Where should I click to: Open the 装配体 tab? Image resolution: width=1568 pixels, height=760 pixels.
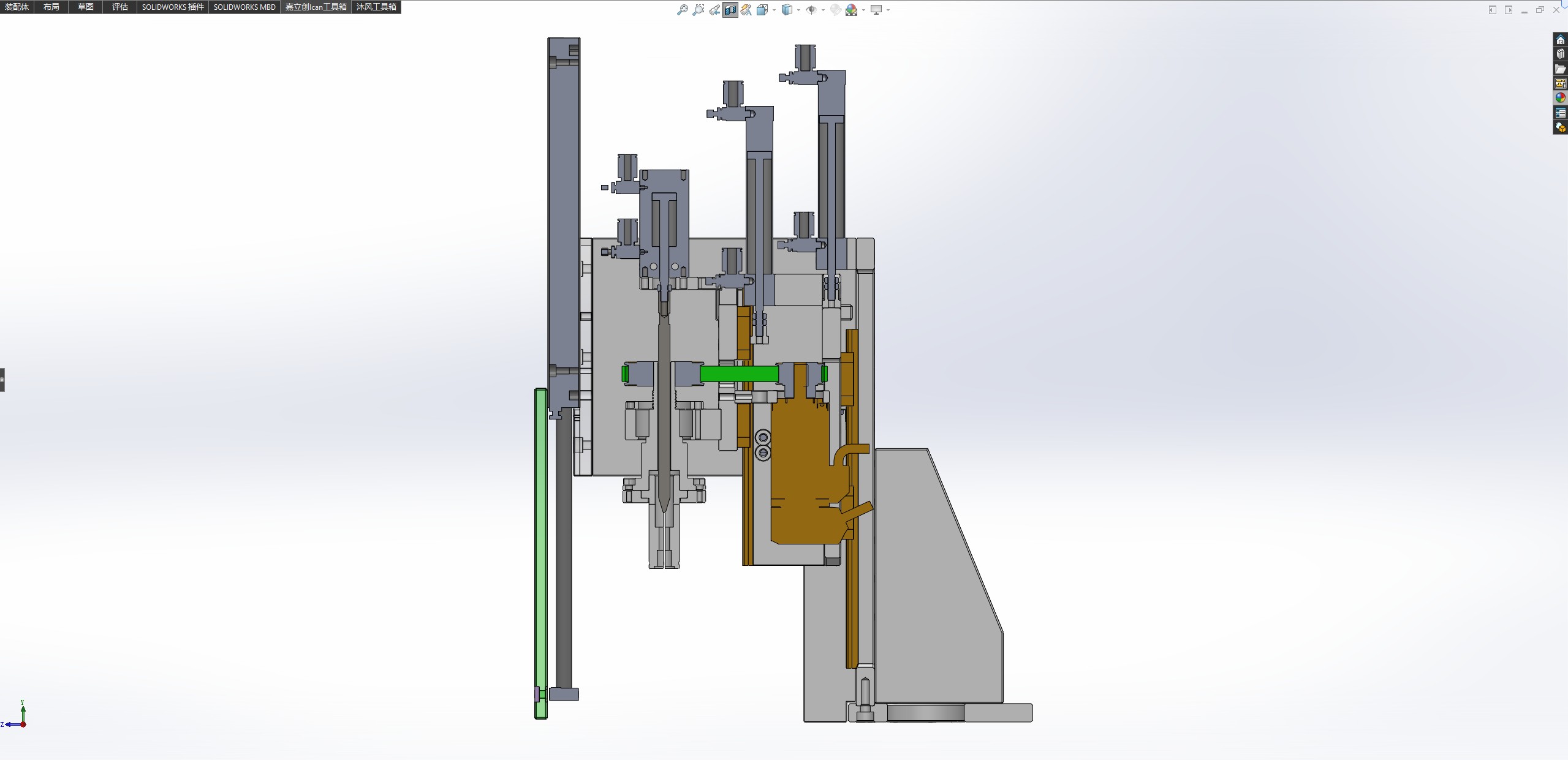(17, 7)
